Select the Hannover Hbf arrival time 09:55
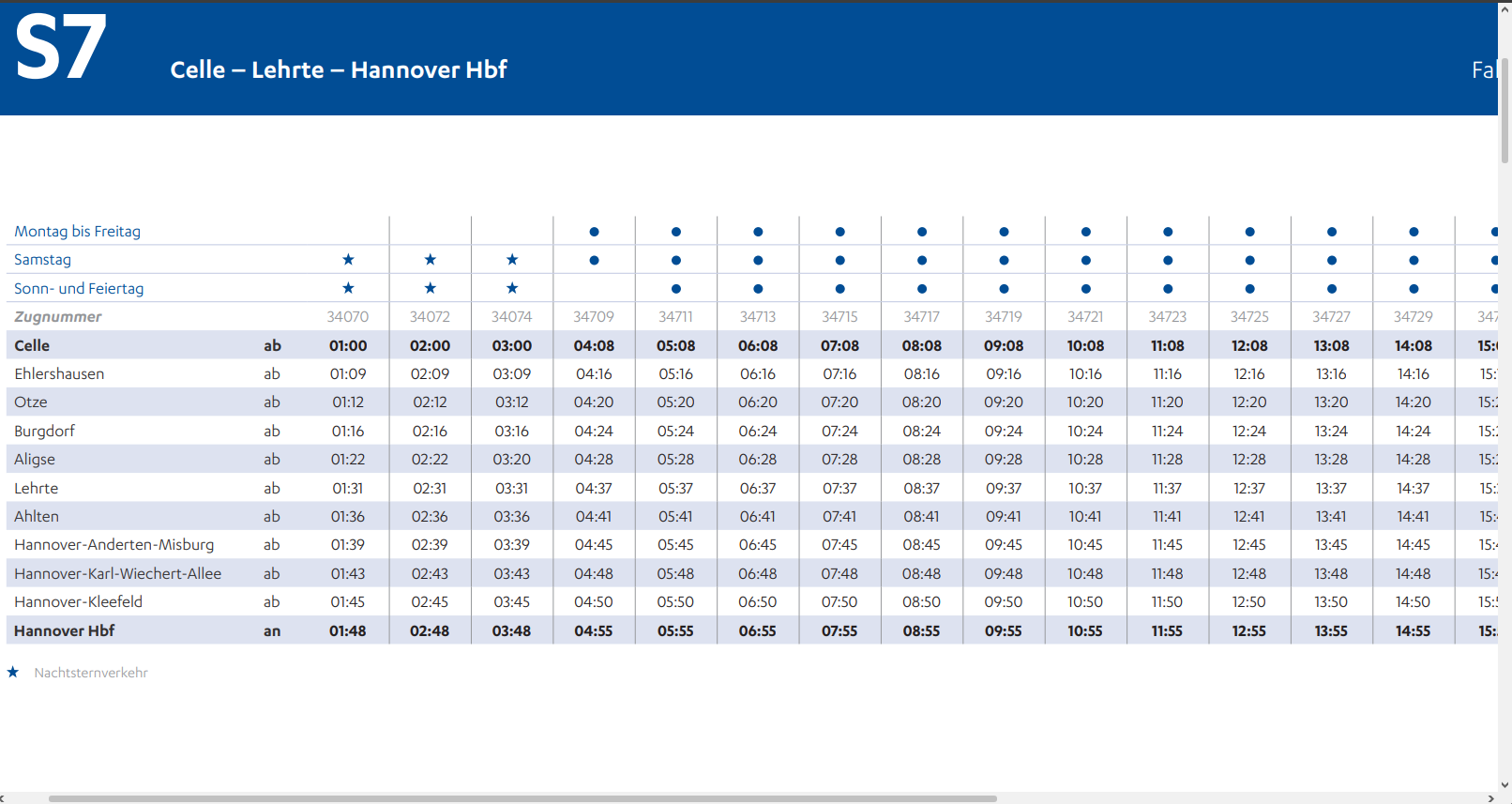Screen dimensions: 1512x804 point(1004,630)
